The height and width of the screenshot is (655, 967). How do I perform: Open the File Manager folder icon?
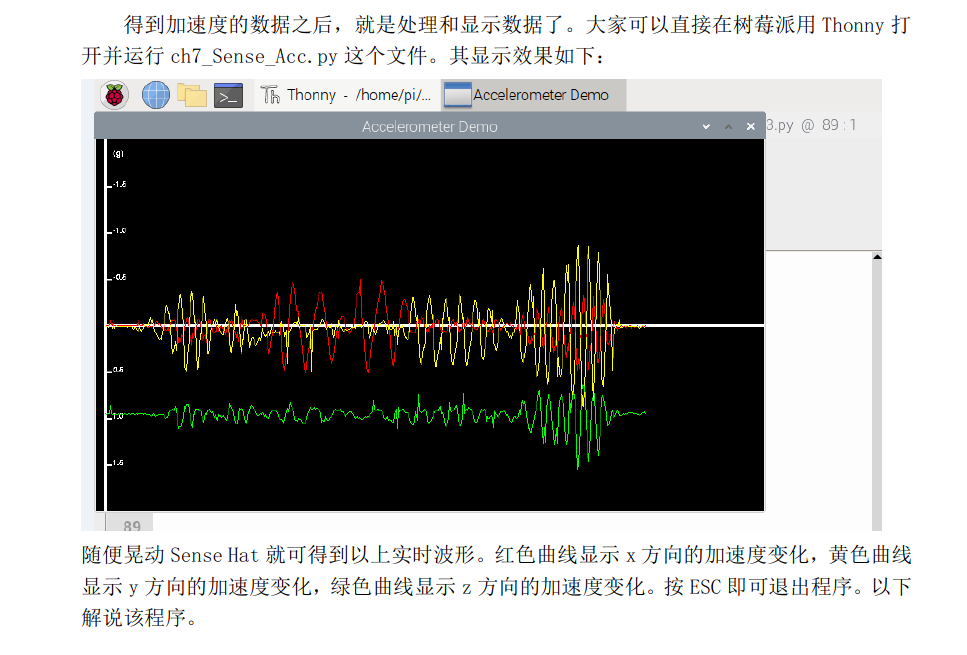coord(192,95)
